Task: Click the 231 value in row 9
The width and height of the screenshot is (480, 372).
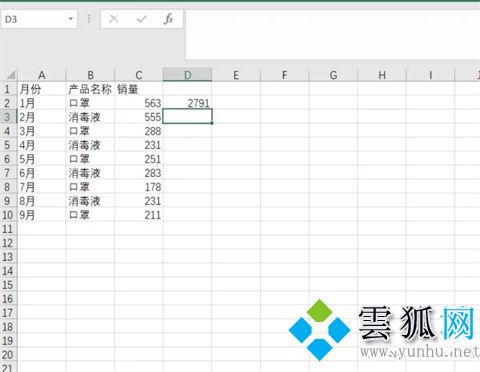Action: coord(139,201)
